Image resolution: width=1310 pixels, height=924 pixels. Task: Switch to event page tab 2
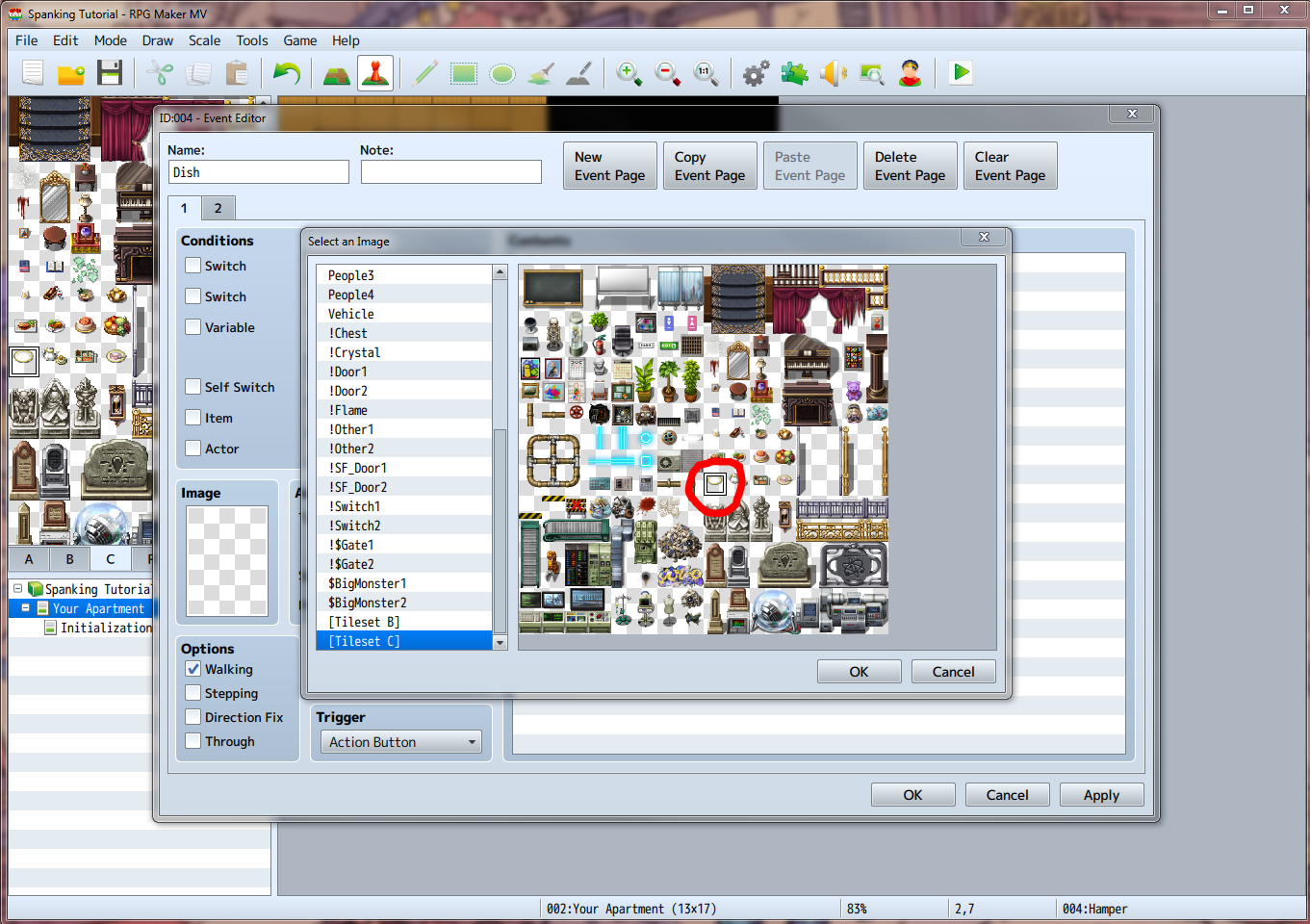click(x=218, y=208)
